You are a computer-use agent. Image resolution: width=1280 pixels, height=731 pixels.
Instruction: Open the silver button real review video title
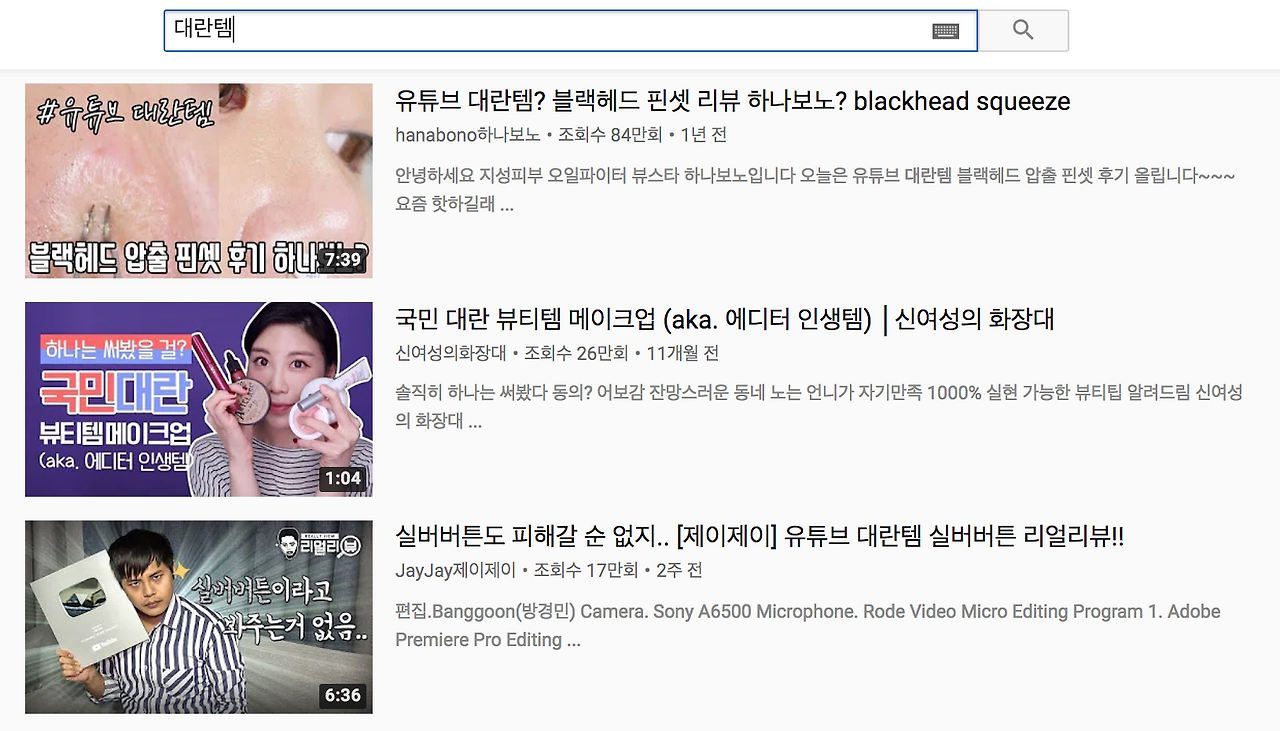[x=757, y=537]
